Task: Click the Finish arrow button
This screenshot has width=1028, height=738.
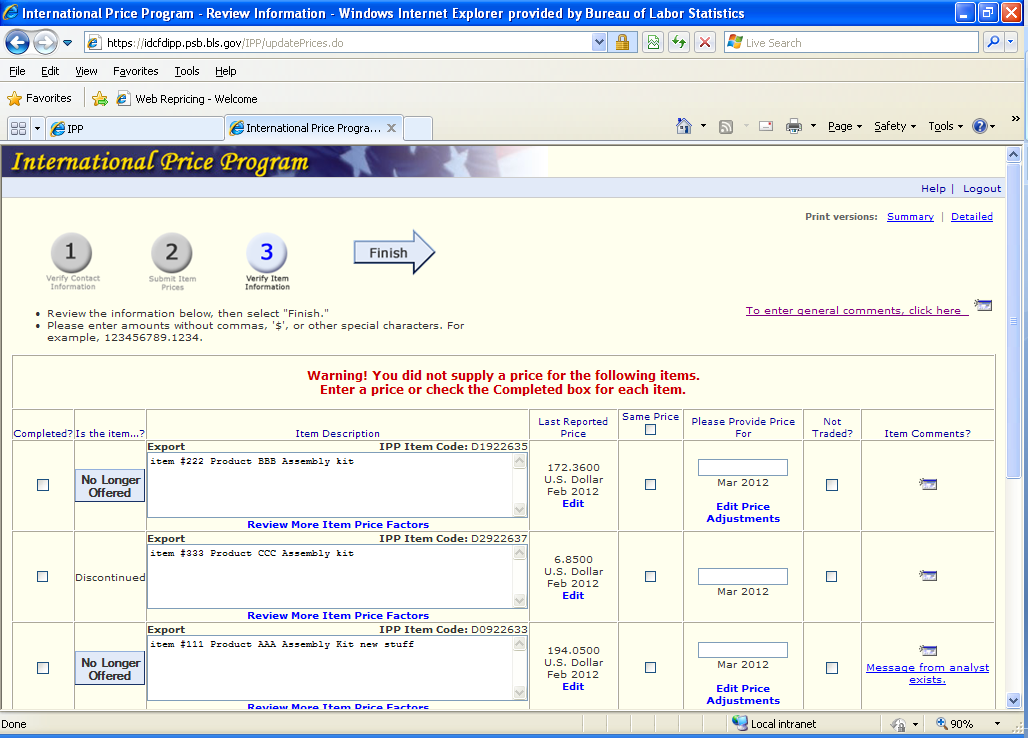Action: (x=394, y=253)
